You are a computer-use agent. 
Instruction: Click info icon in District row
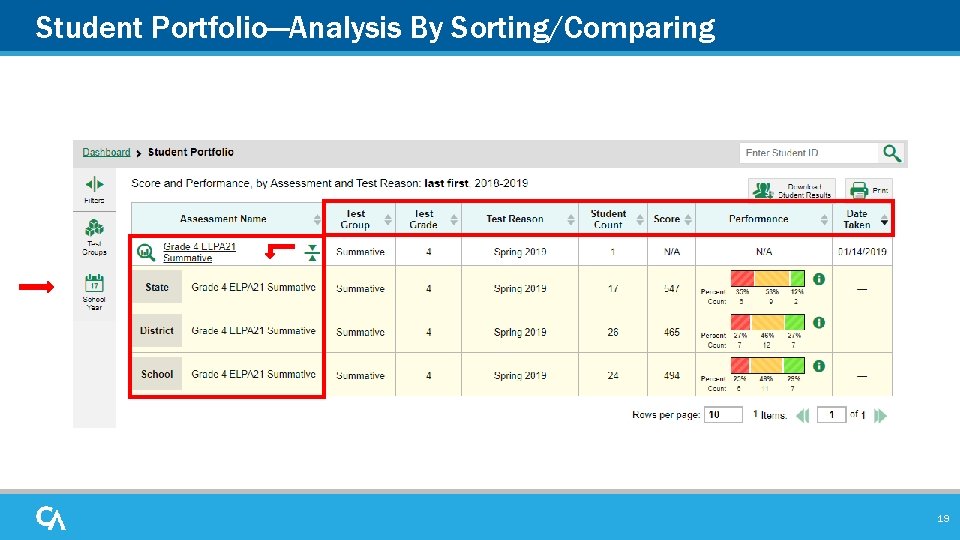point(819,323)
